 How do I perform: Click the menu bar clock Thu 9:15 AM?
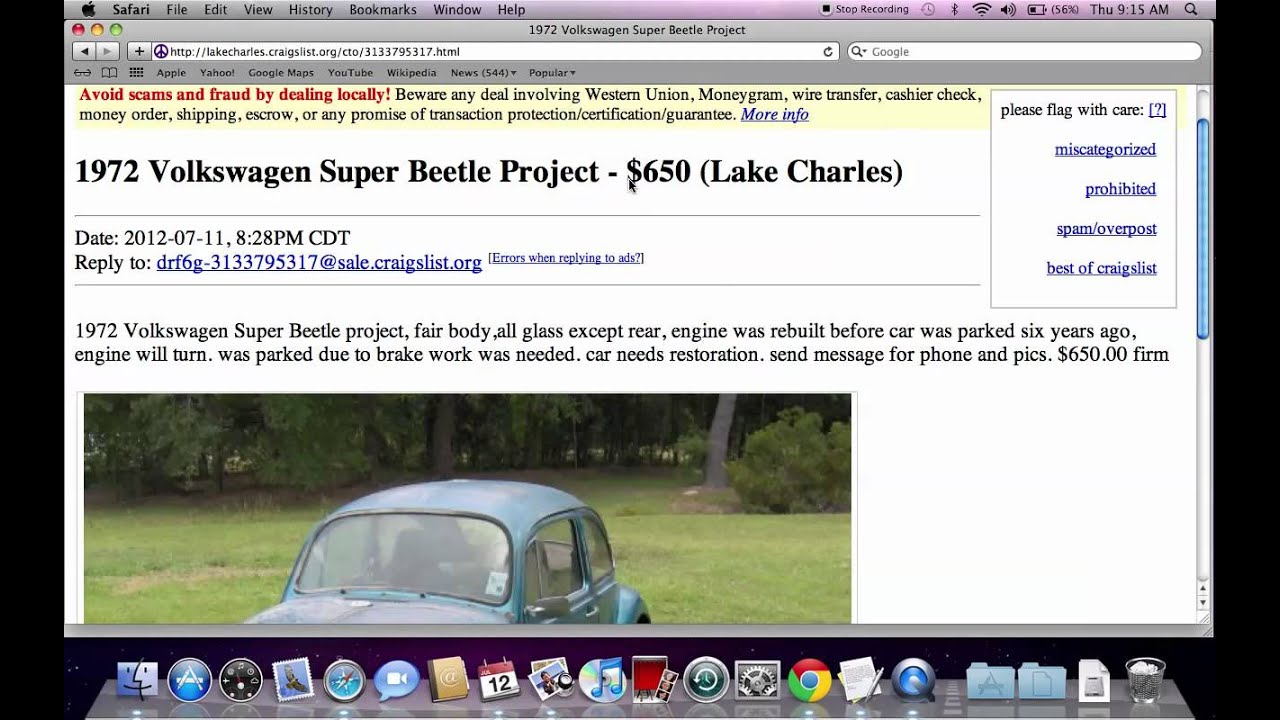coord(1130,10)
